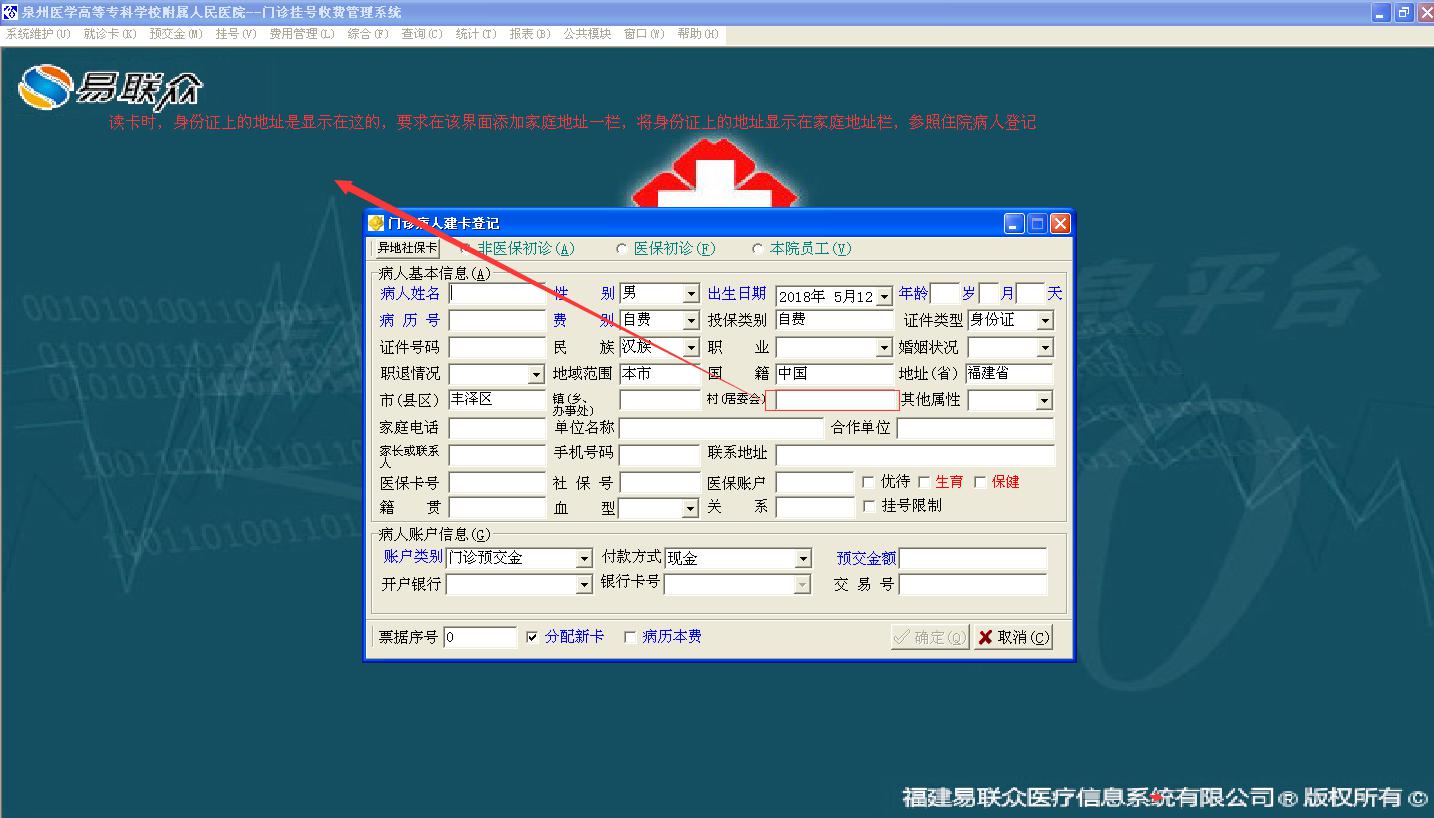Enable the 挂号限制 checkbox

tap(868, 506)
